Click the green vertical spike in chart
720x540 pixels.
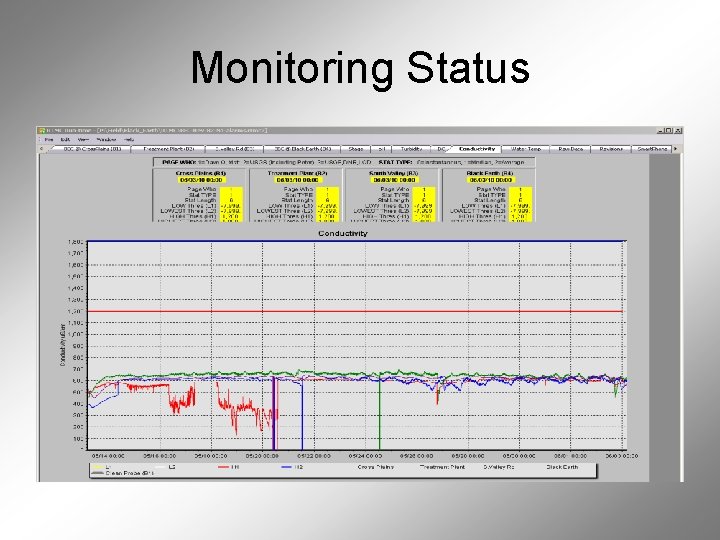coord(380,413)
